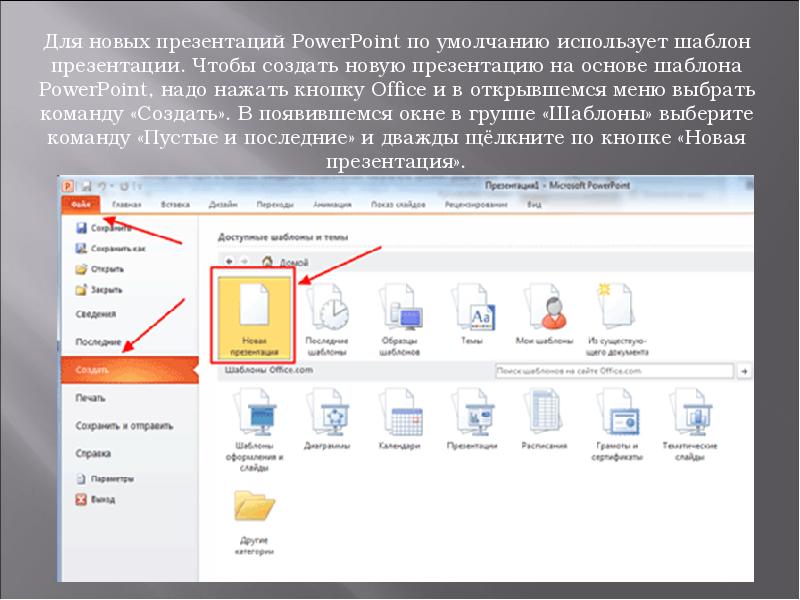Open the Расписания category
Screen dimensions: 800x600
(x=544, y=418)
